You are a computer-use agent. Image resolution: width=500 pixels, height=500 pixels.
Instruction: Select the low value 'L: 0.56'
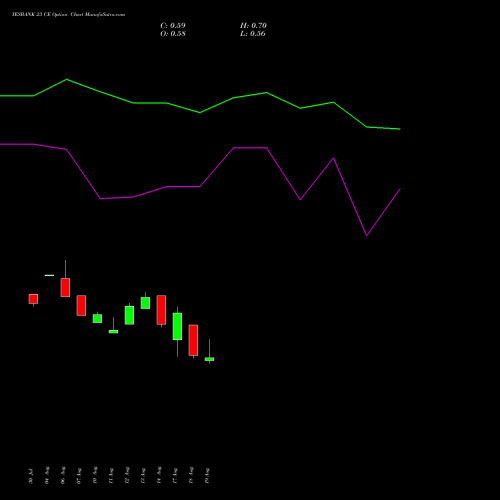253,34
